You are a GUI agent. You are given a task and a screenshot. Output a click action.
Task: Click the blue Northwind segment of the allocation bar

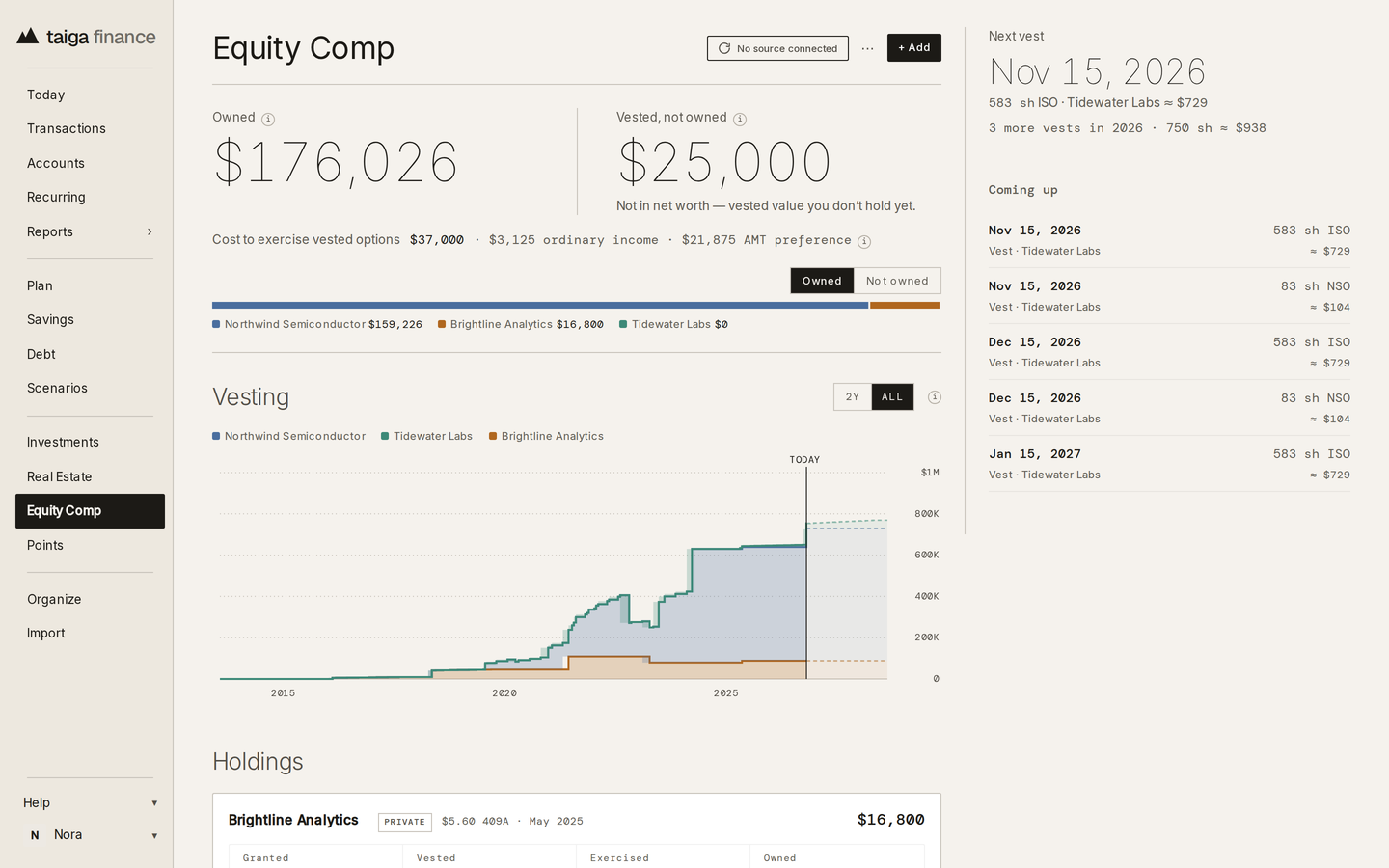click(x=540, y=305)
